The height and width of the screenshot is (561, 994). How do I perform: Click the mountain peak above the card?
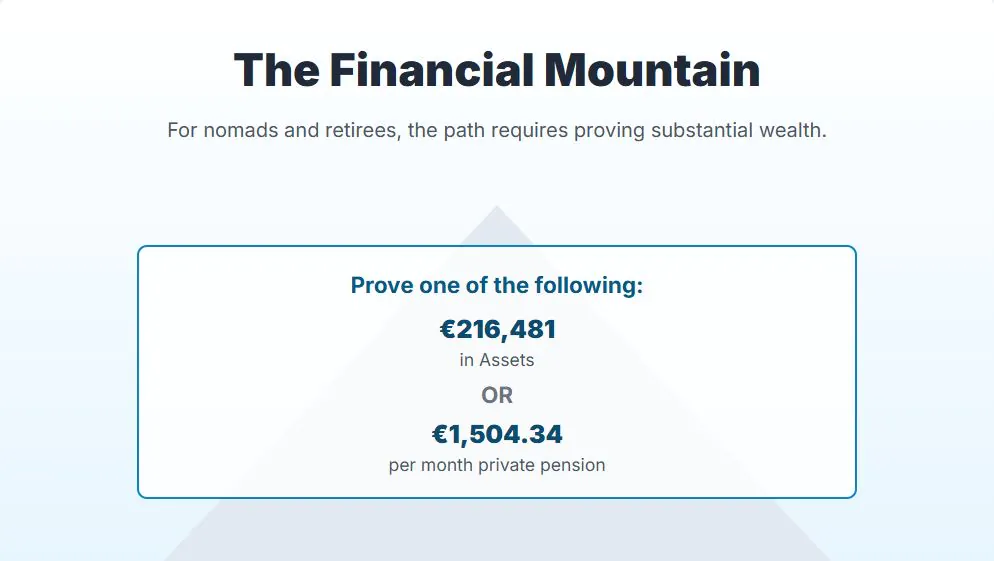pyautogui.click(x=496, y=224)
